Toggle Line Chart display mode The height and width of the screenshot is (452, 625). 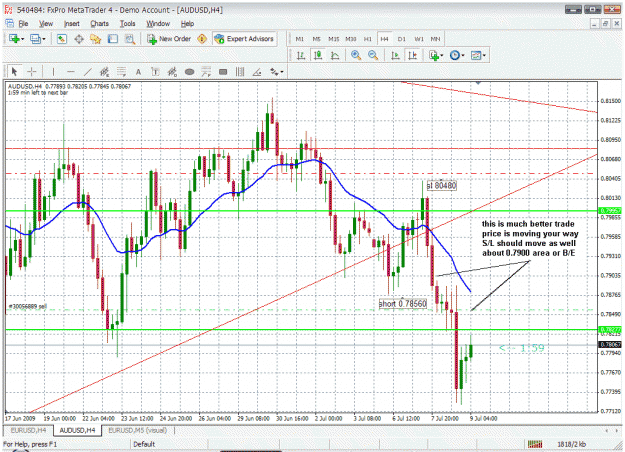click(x=335, y=55)
